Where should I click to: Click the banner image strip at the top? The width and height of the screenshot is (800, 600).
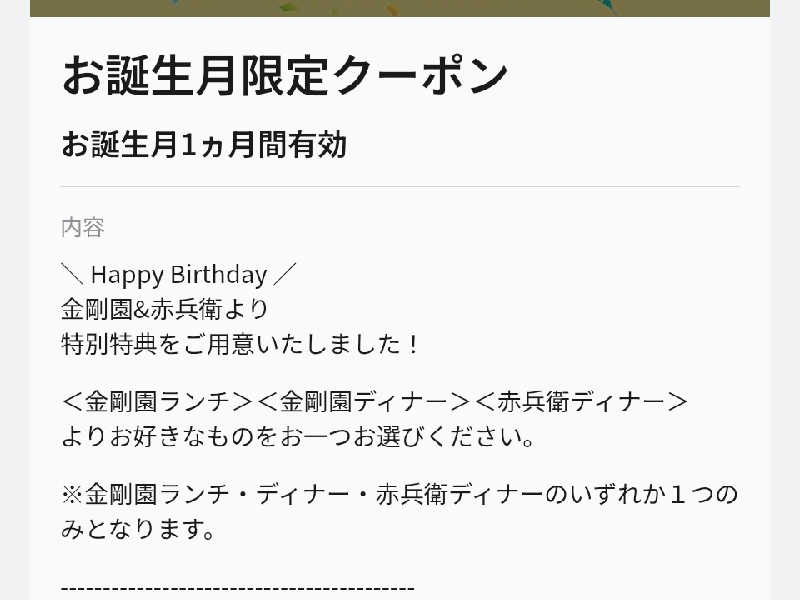pyautogui.click(x=400, y=8)
